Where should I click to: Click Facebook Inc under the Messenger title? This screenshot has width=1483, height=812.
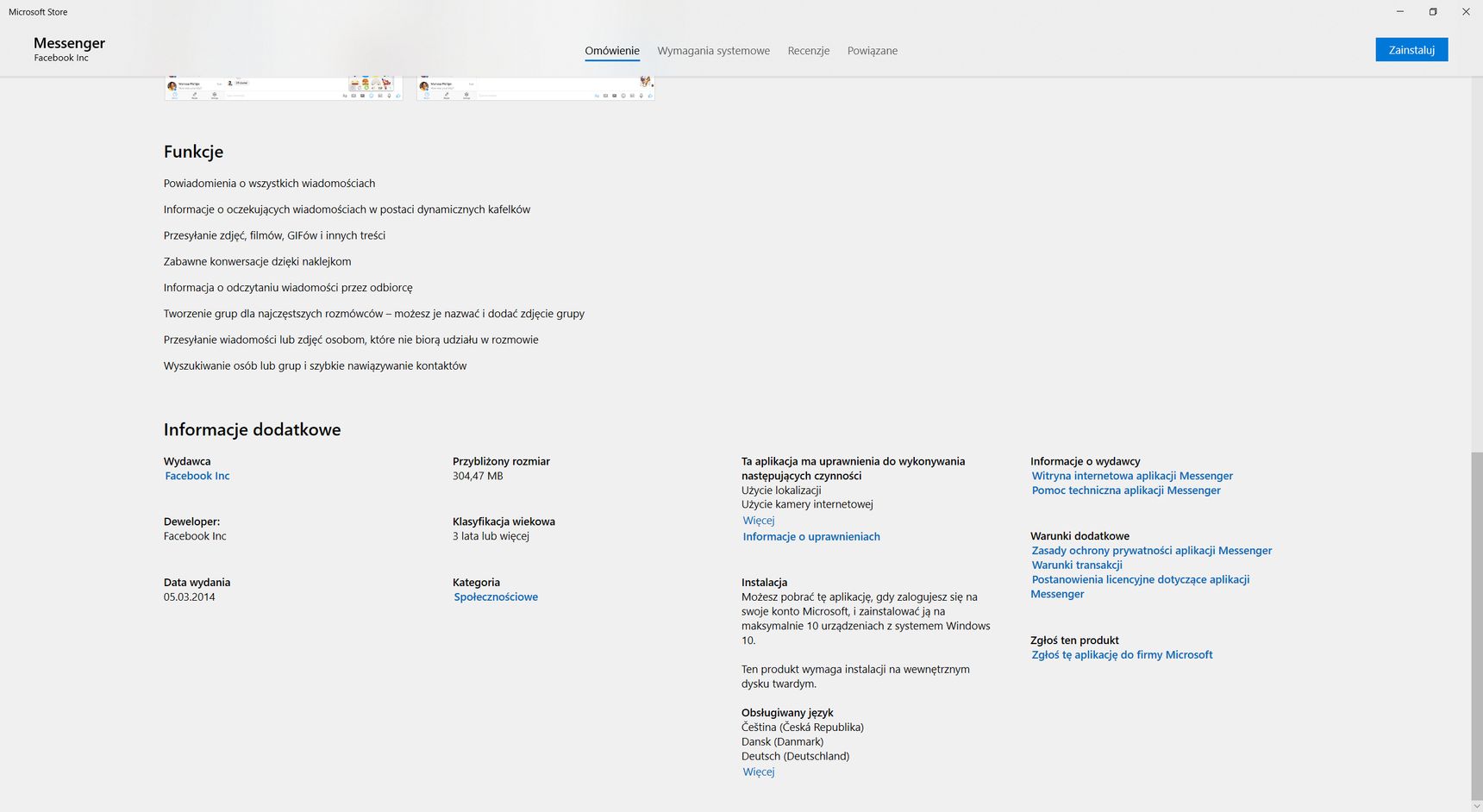pos(61,58)
